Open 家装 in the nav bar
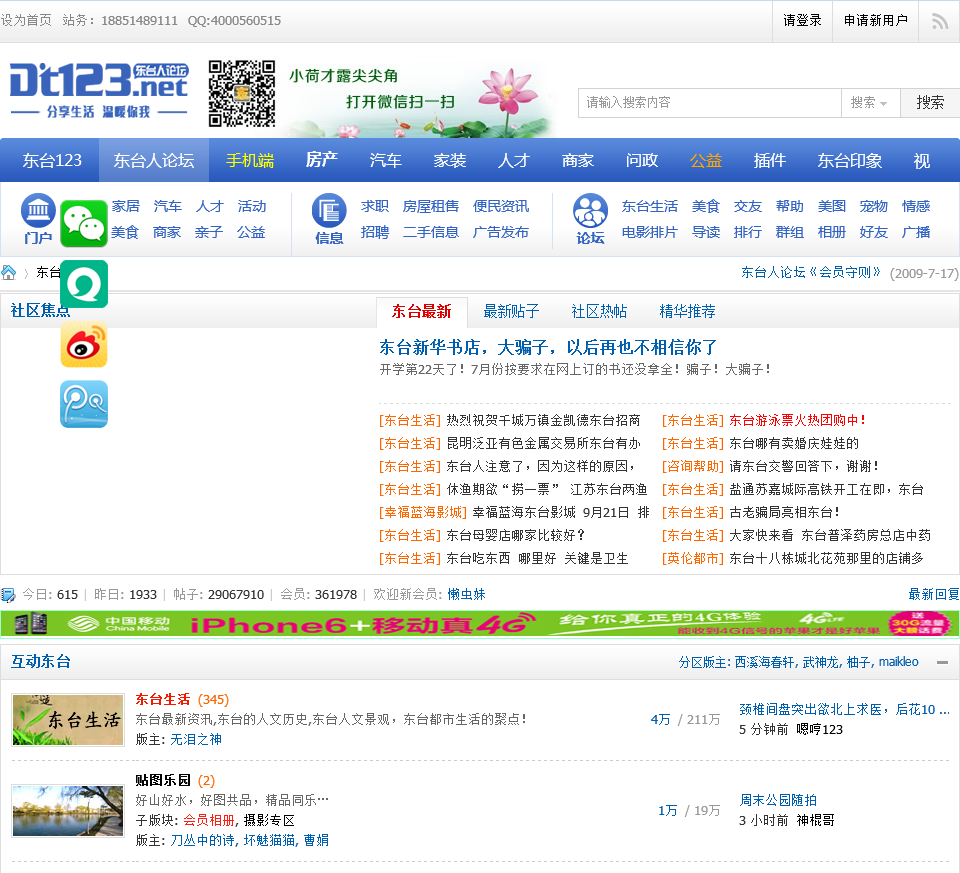Image resolution: width=960 pixels, height=873 pixels. coord(450,160)
